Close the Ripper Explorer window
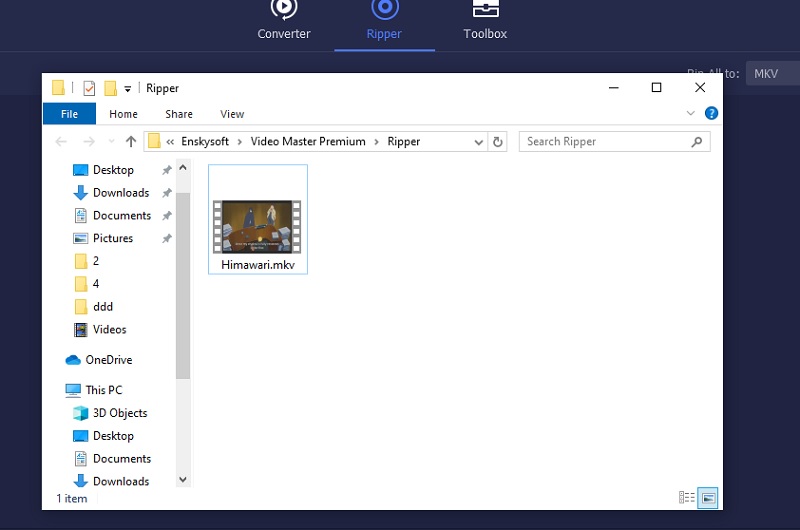This screenshot has height=530, width=800. (700, 88)
